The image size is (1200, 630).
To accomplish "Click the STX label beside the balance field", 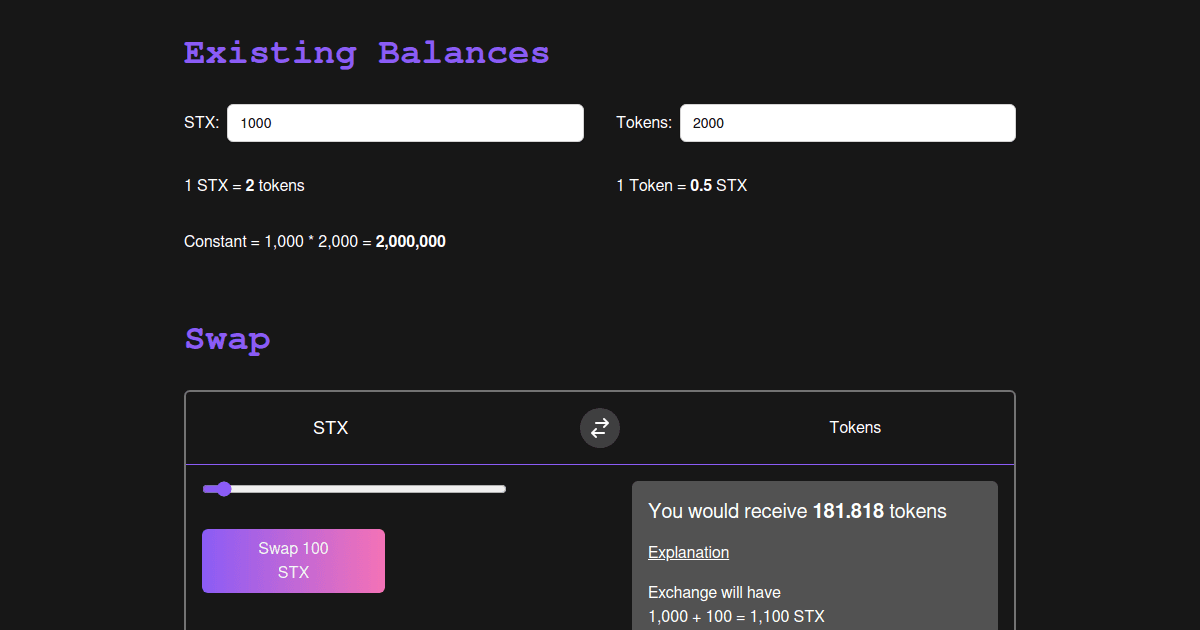I will tap(199, 122).
